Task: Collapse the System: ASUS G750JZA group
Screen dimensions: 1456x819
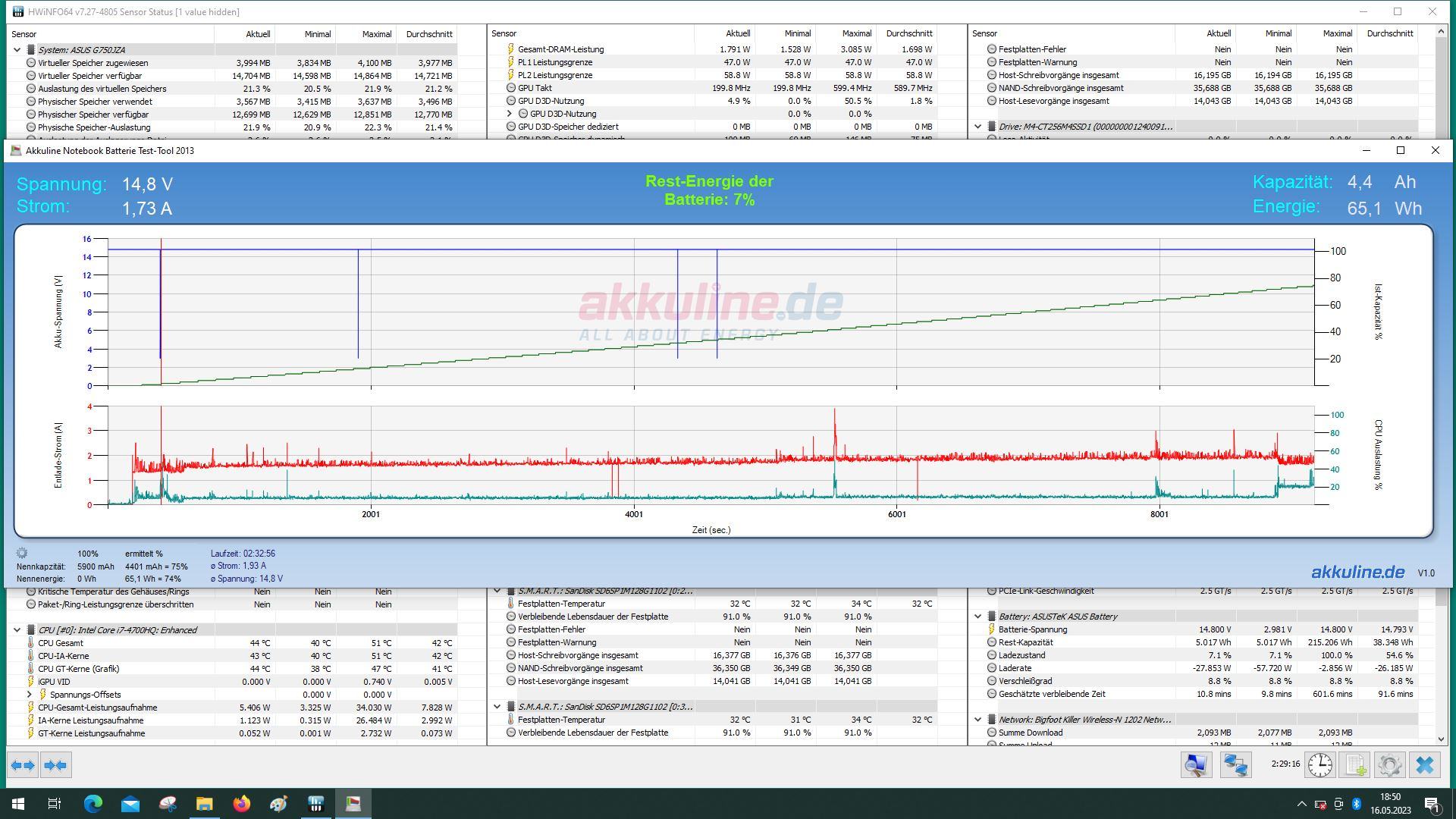Action: point(17,50)
